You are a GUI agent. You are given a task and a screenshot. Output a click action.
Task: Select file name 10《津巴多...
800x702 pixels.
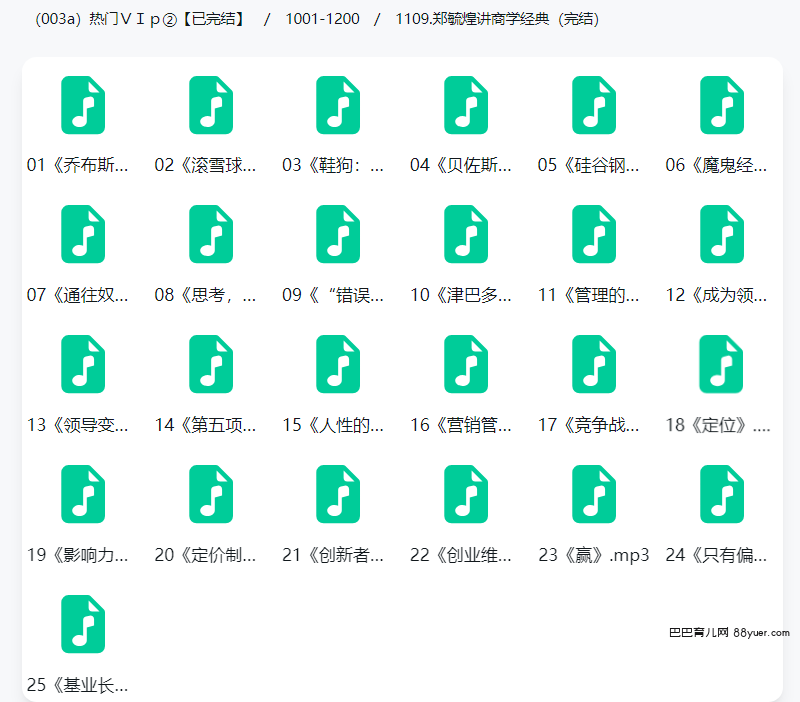tap(461, 295)
